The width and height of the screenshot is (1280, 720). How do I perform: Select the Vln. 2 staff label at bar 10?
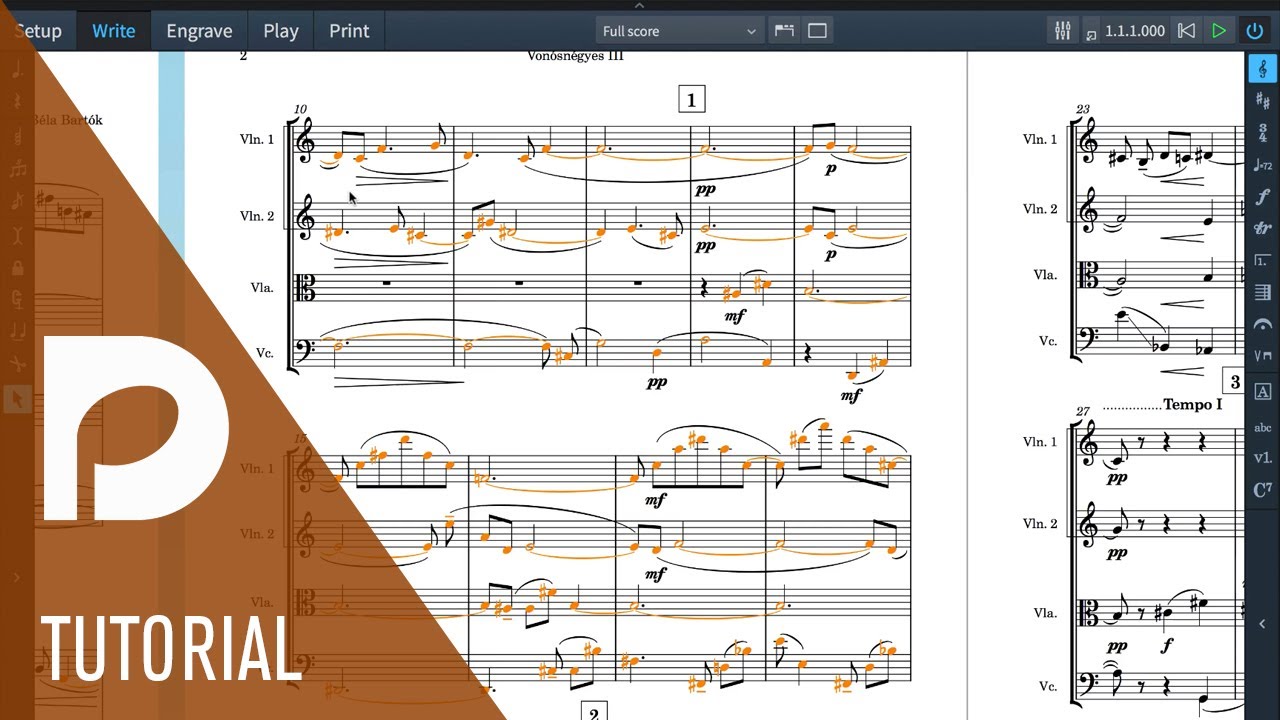coord(257,217)
